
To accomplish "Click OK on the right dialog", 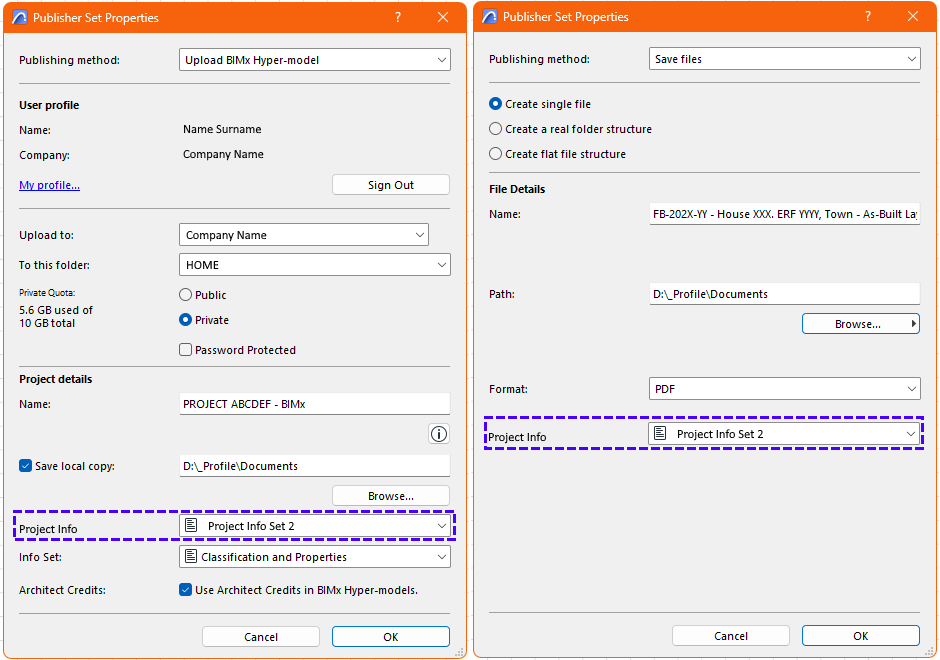I will [x=860, y=635].
